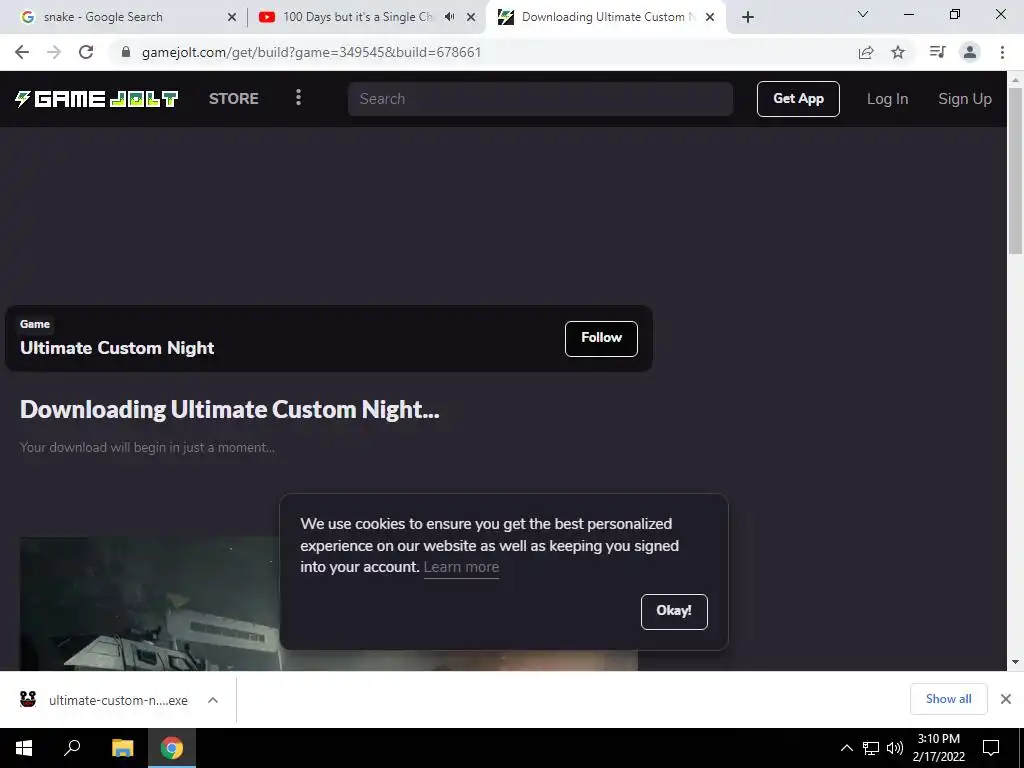
Task: Follow Ultimate Custom Night game
Action: click(601, 338)
